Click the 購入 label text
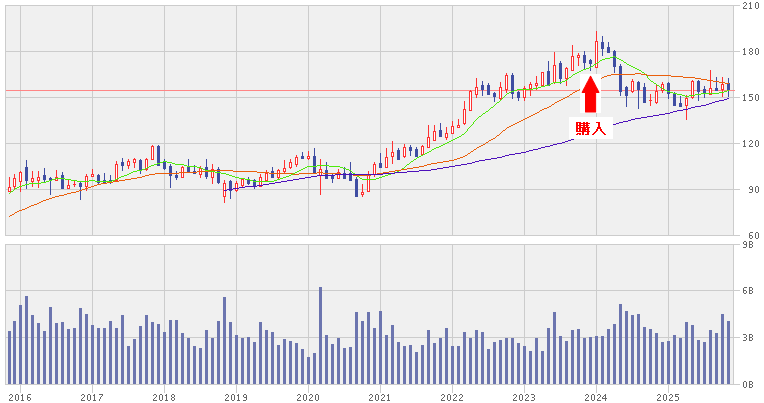Screen dimensions: 764x403 [591, 128]
